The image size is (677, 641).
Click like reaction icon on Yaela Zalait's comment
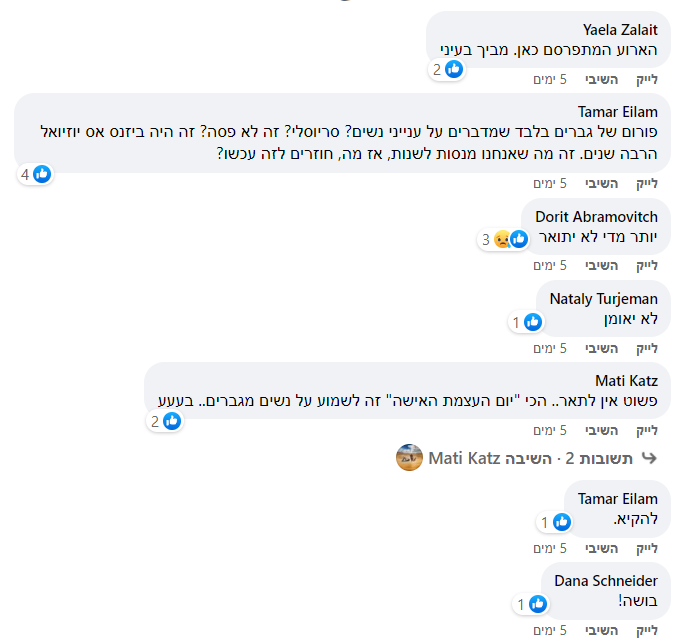[453, 69]
